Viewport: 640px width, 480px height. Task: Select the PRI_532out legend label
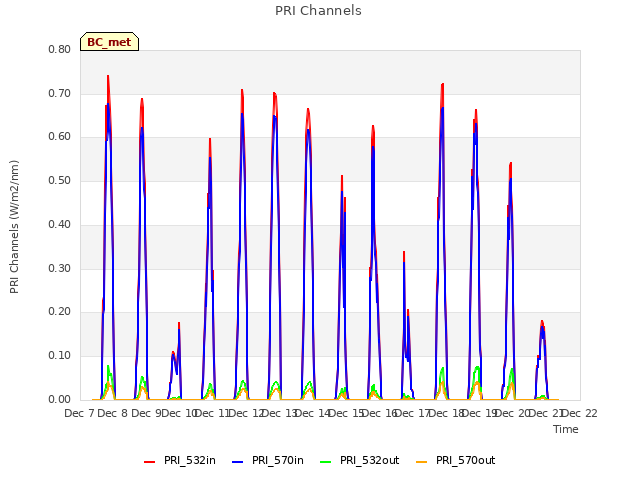(x=369, y=460)
